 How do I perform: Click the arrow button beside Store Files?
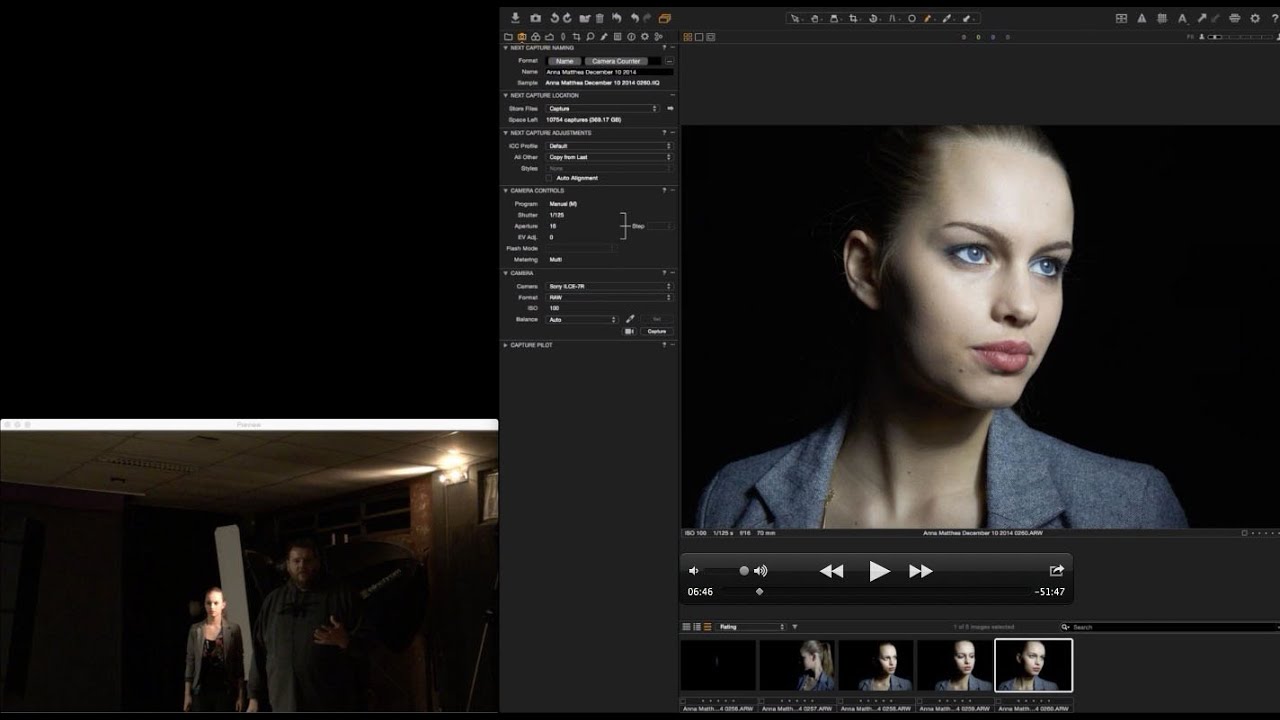(x=670, y=108)
